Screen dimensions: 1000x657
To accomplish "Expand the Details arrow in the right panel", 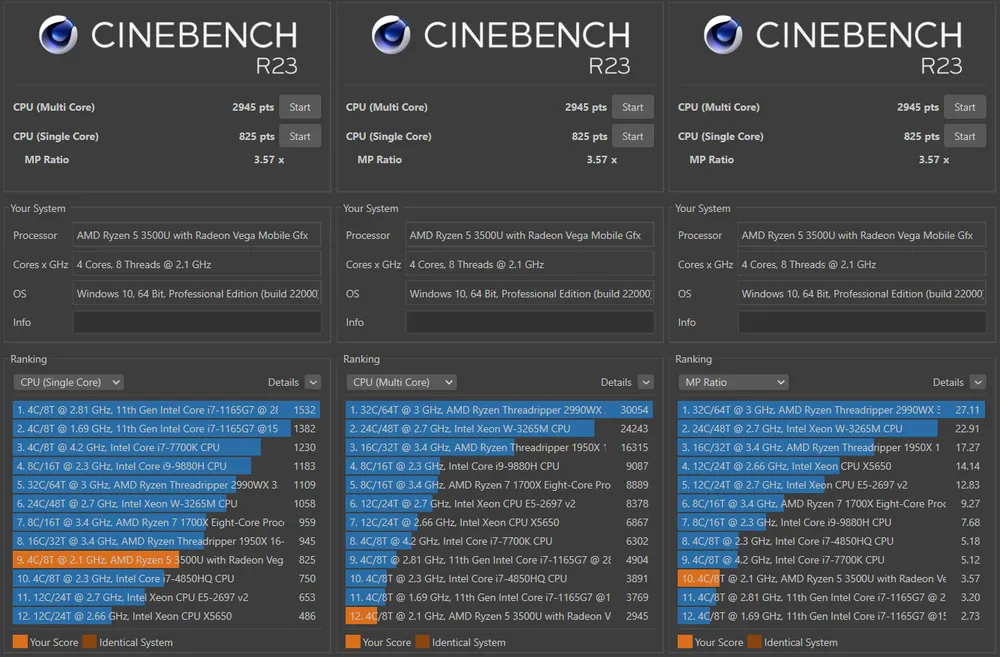I will point(978,382).
